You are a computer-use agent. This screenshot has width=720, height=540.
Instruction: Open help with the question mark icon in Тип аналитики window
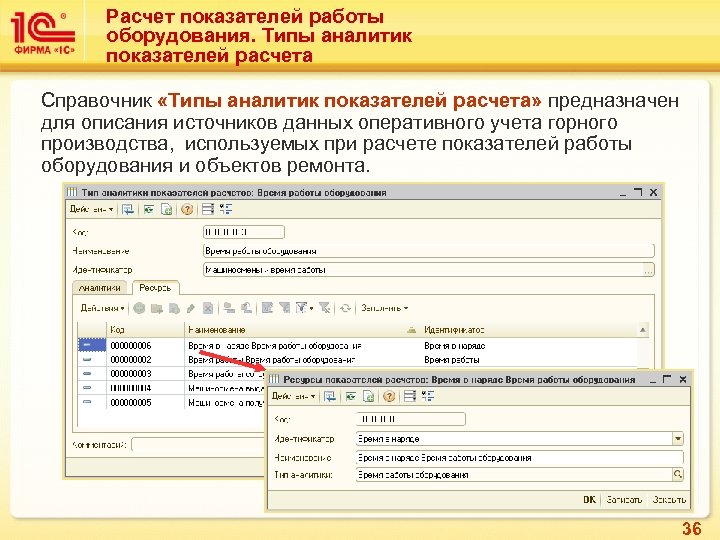click(x=187, y=209)
